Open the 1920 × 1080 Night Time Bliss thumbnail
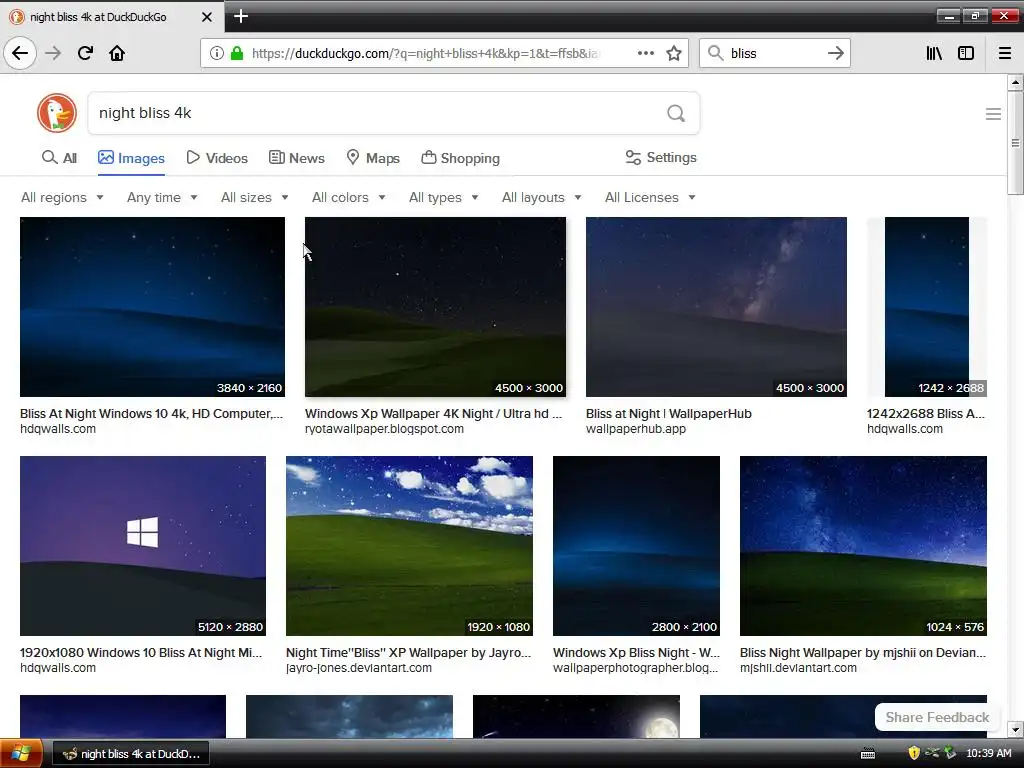This screenshot has height=768, width=1024. [409, 546]
